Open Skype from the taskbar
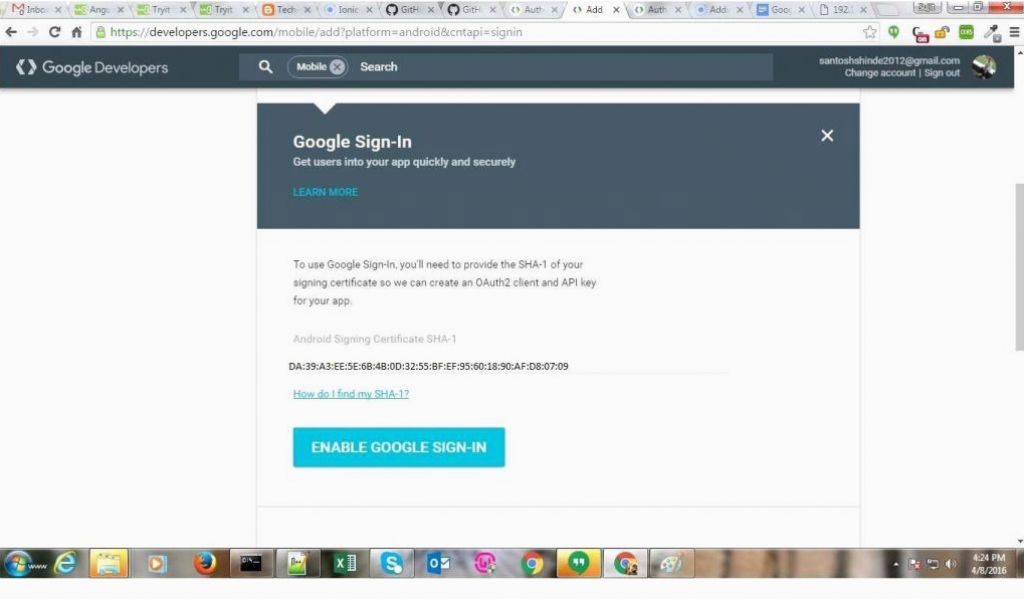 click(x=391, y=563)
